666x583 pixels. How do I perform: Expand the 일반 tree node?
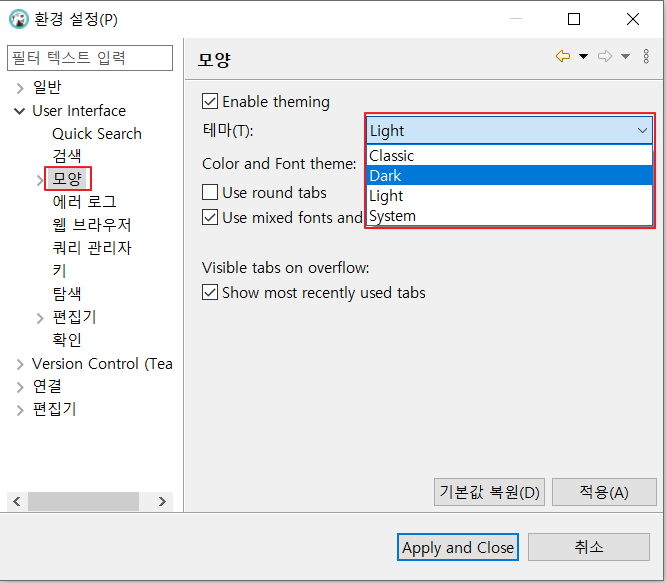pos(20,88)
